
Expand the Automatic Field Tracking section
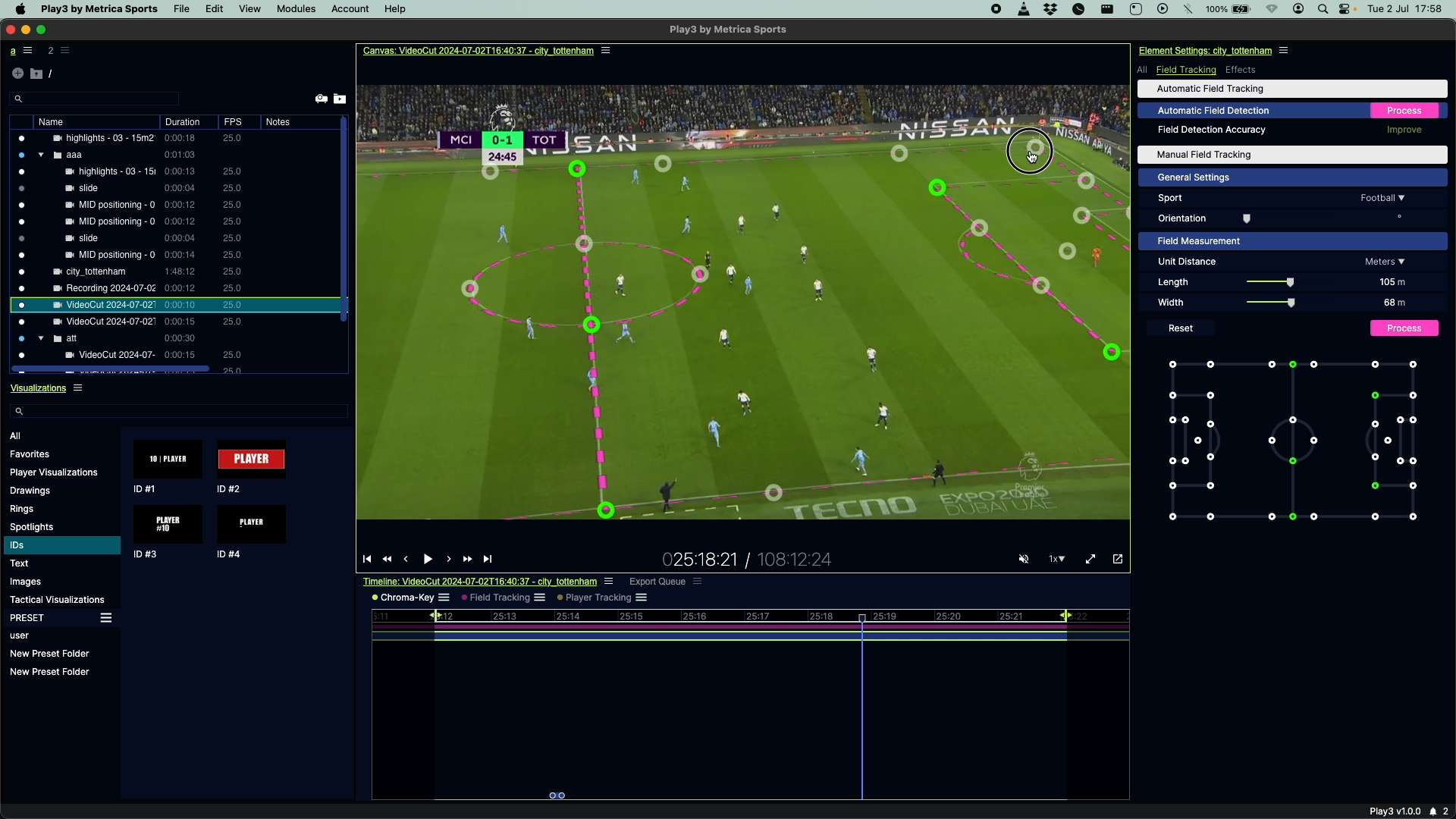[1292, 89]
